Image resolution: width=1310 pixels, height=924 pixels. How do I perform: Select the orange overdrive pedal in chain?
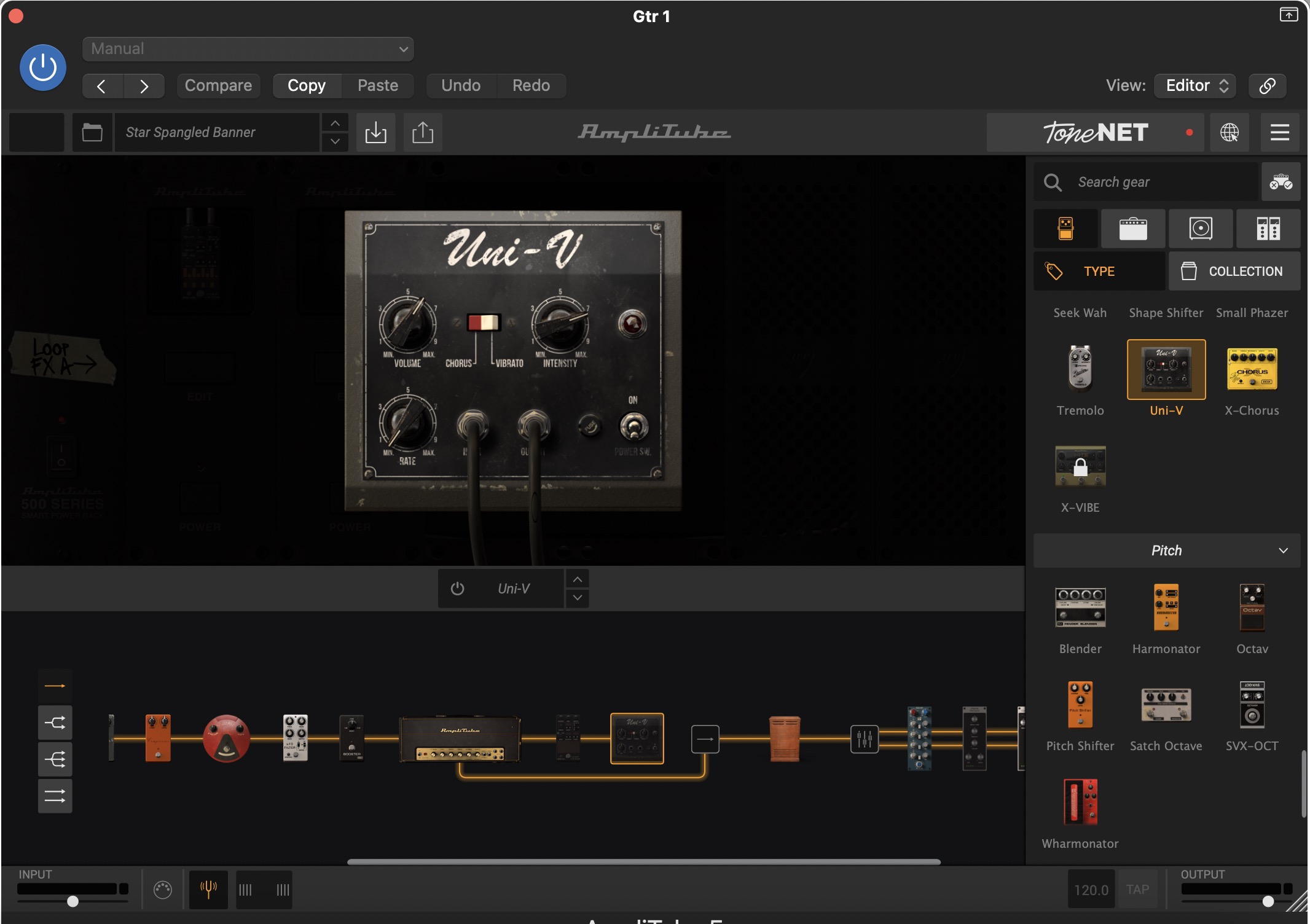158,738
